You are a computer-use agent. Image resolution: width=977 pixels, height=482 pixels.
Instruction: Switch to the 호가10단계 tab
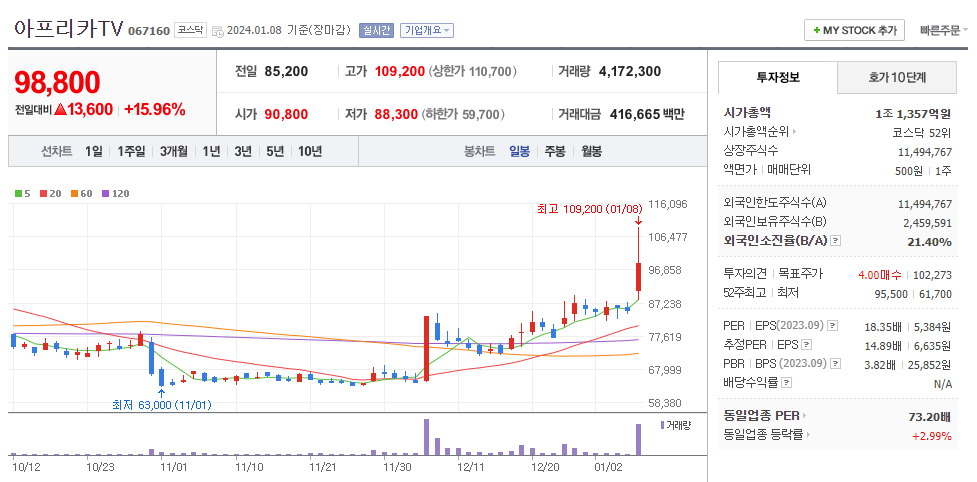point(897,78)
